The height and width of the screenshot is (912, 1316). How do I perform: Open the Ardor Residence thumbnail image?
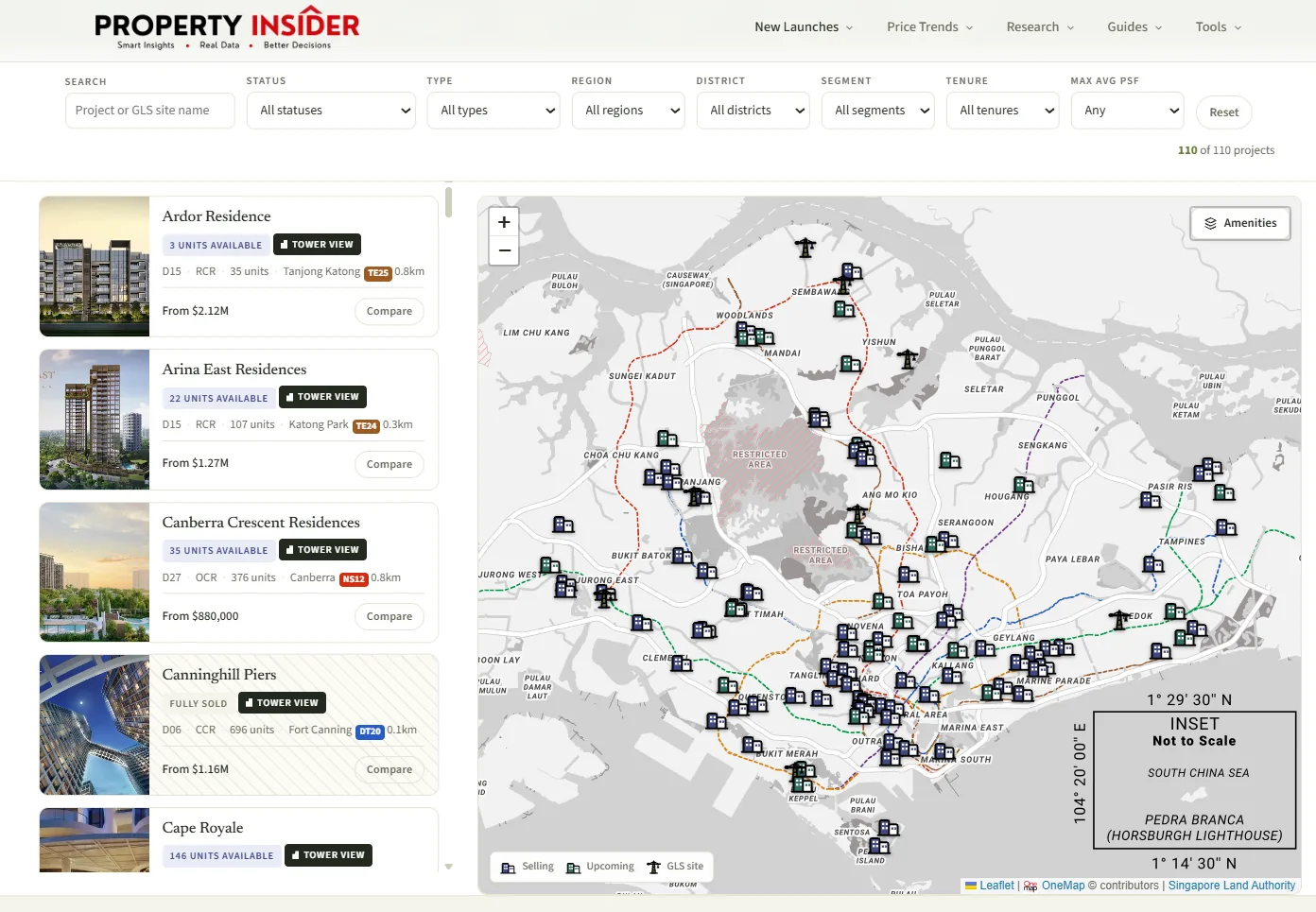pos(95,267)
